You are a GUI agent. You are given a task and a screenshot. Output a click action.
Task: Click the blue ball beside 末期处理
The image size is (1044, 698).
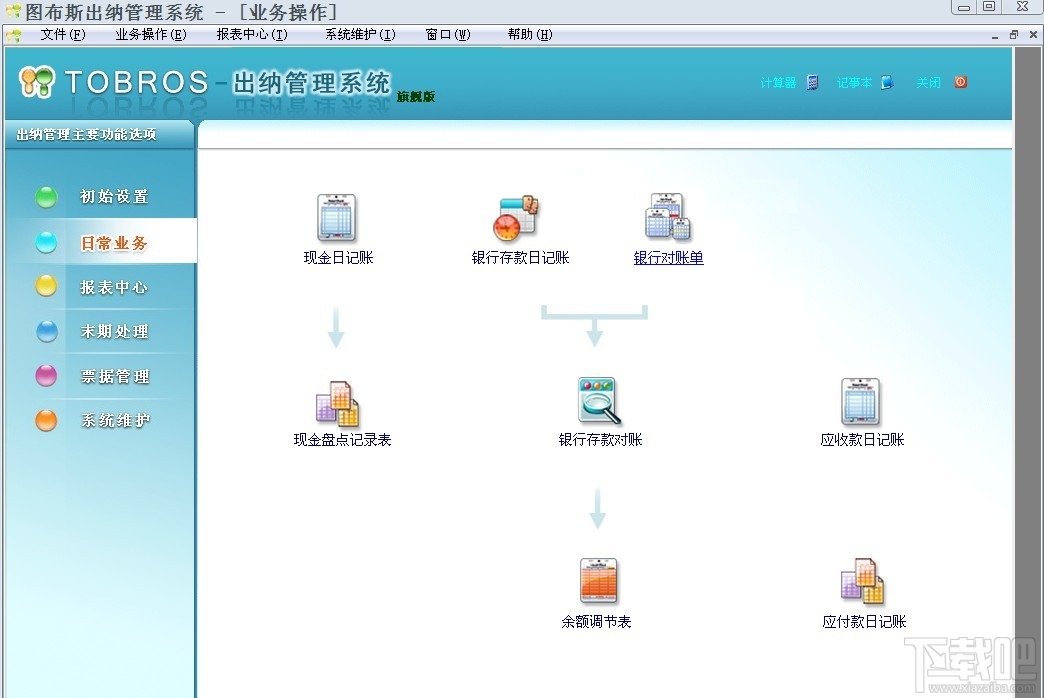click(47, 331)
